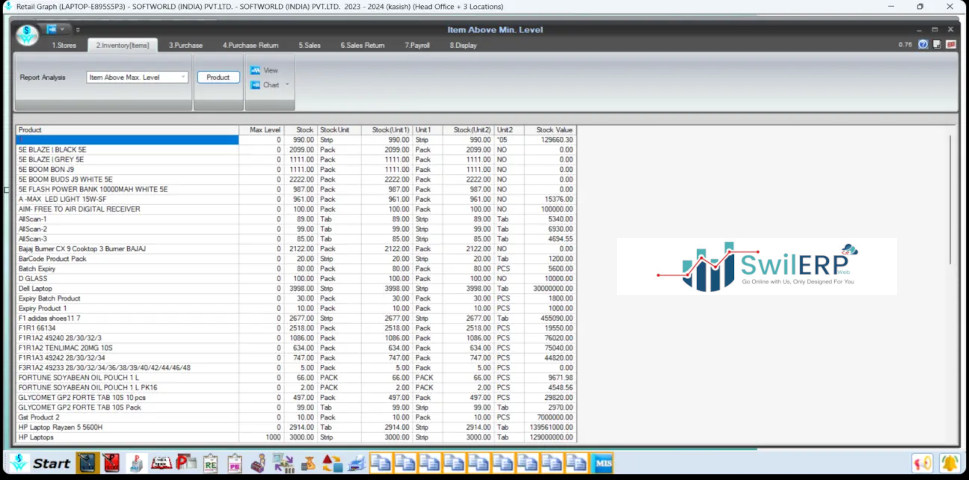Select the 7.Payroll tab
969x480 pixels.
tap(417, 45)
